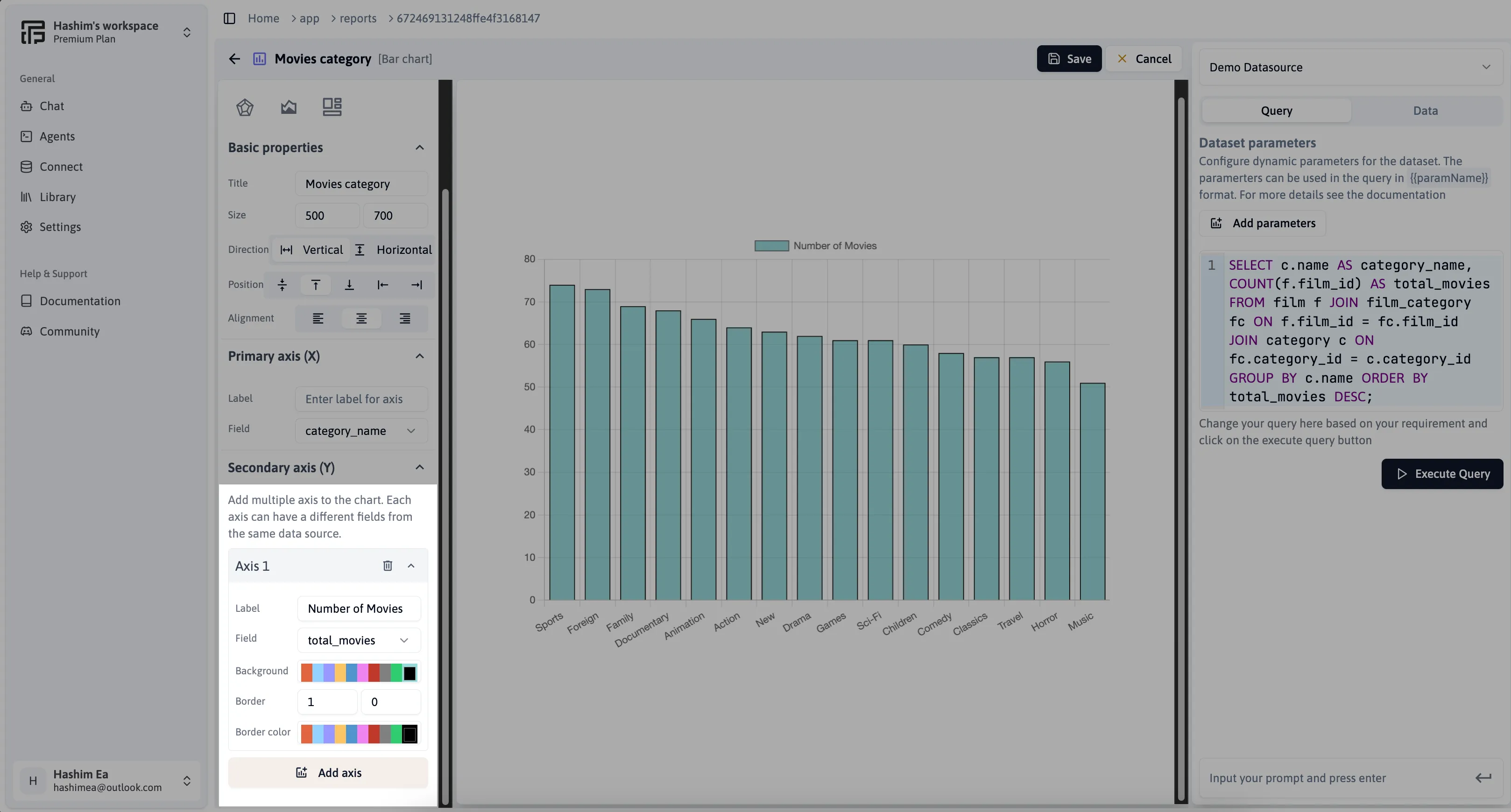Switch to the Data tab
1511x812 pixels.
tap(1425, 111)
